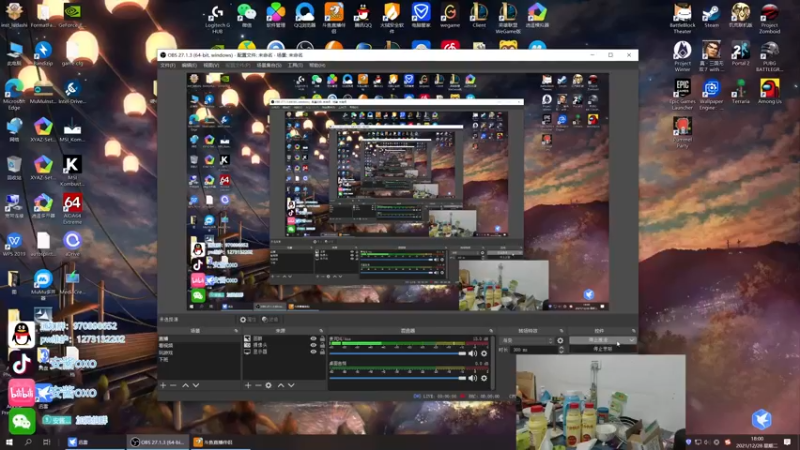
Task: Open Portal 2 desktop icon
Action: [740, 54]
